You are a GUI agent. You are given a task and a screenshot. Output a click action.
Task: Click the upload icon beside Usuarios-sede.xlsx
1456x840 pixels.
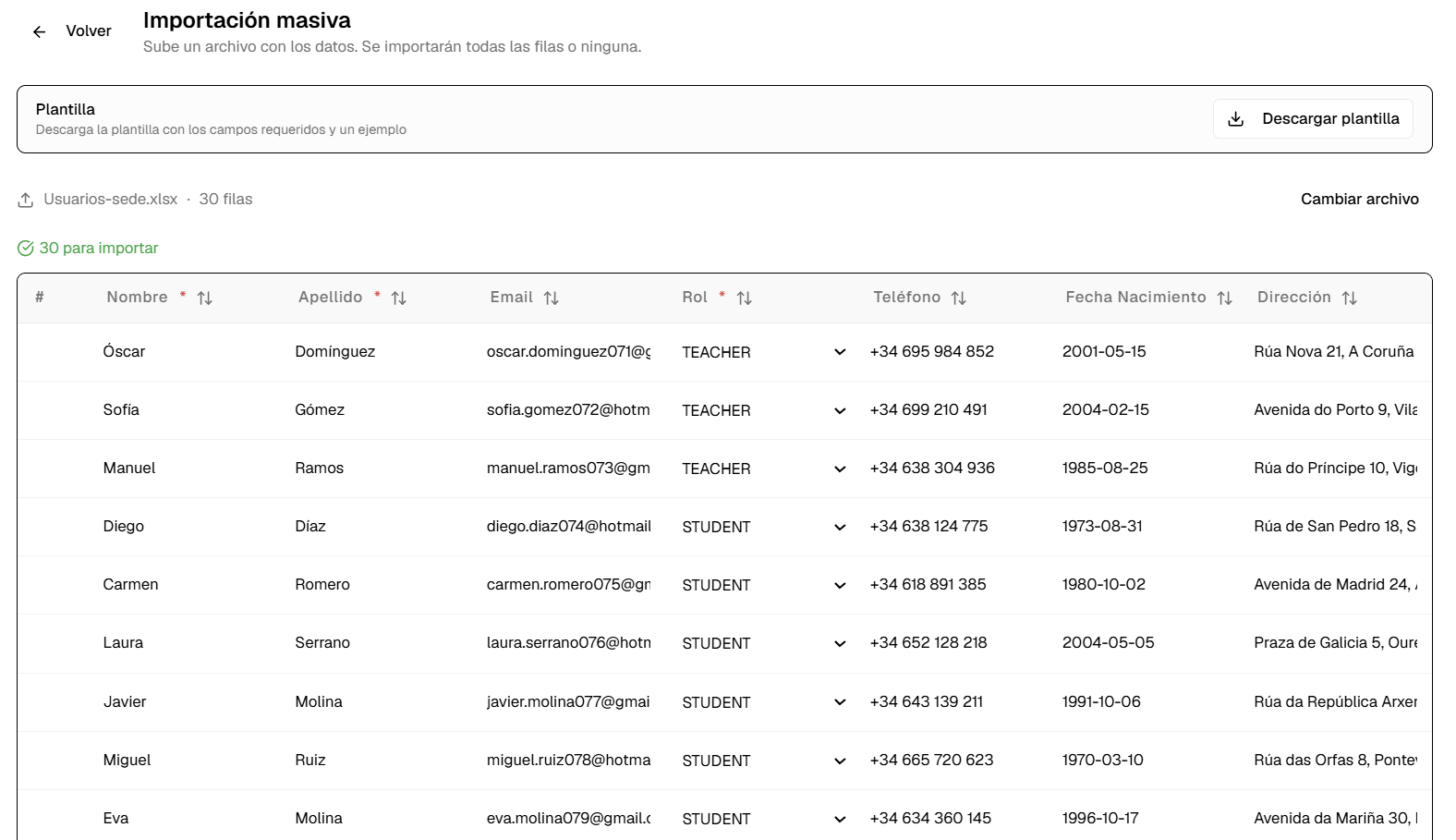click(26, 200)
